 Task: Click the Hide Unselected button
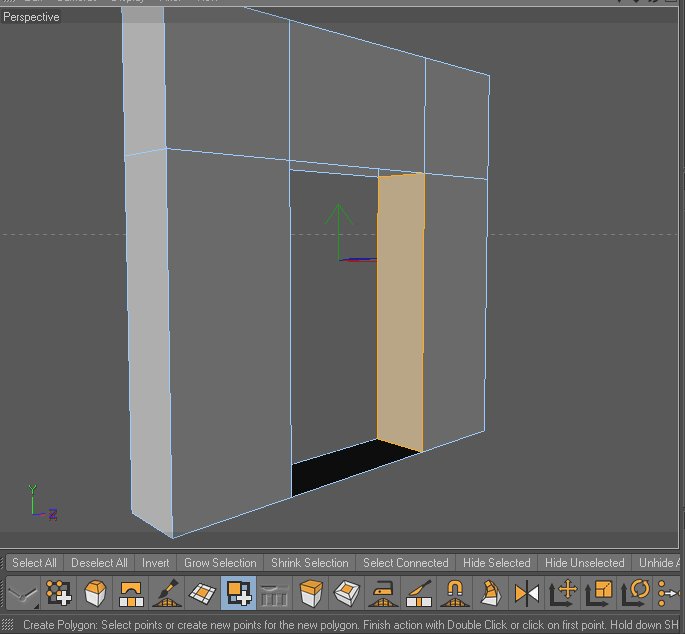(x=585, y=563)
